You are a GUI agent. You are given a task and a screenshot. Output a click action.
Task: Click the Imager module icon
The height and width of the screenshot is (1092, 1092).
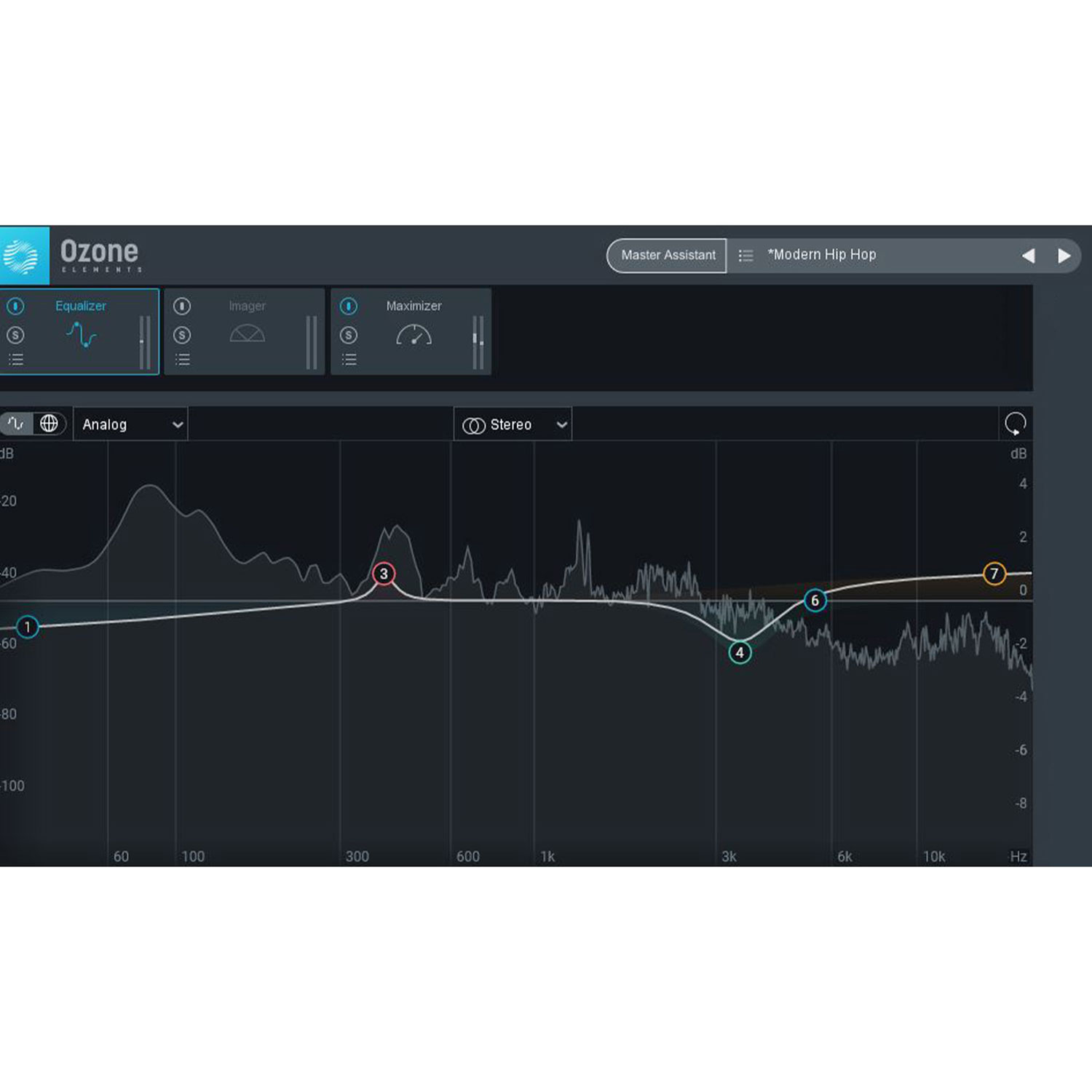click(248, 335)
